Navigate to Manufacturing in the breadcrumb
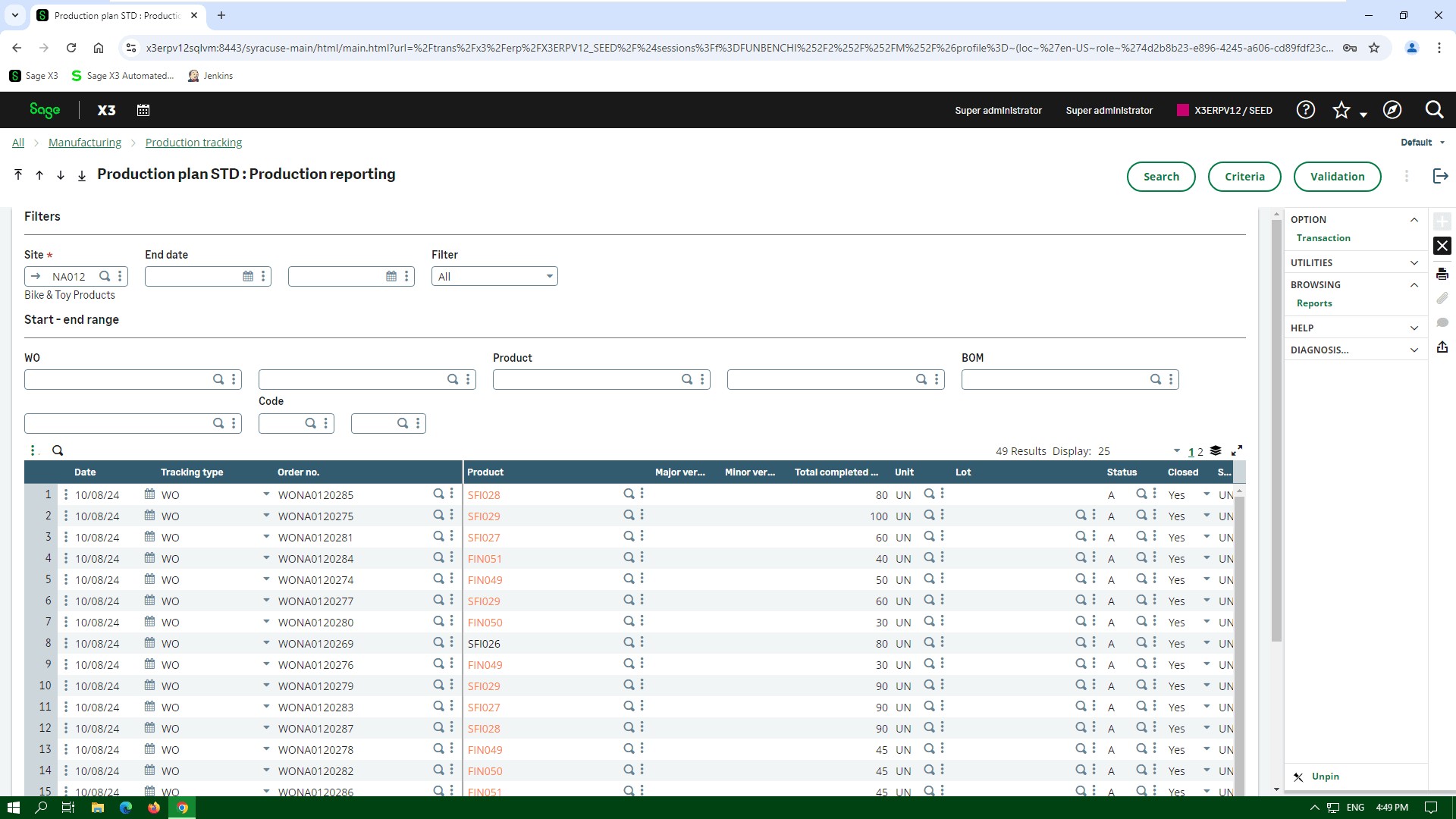The height and width of the screenshot is (819, 1456). (84, 142)
